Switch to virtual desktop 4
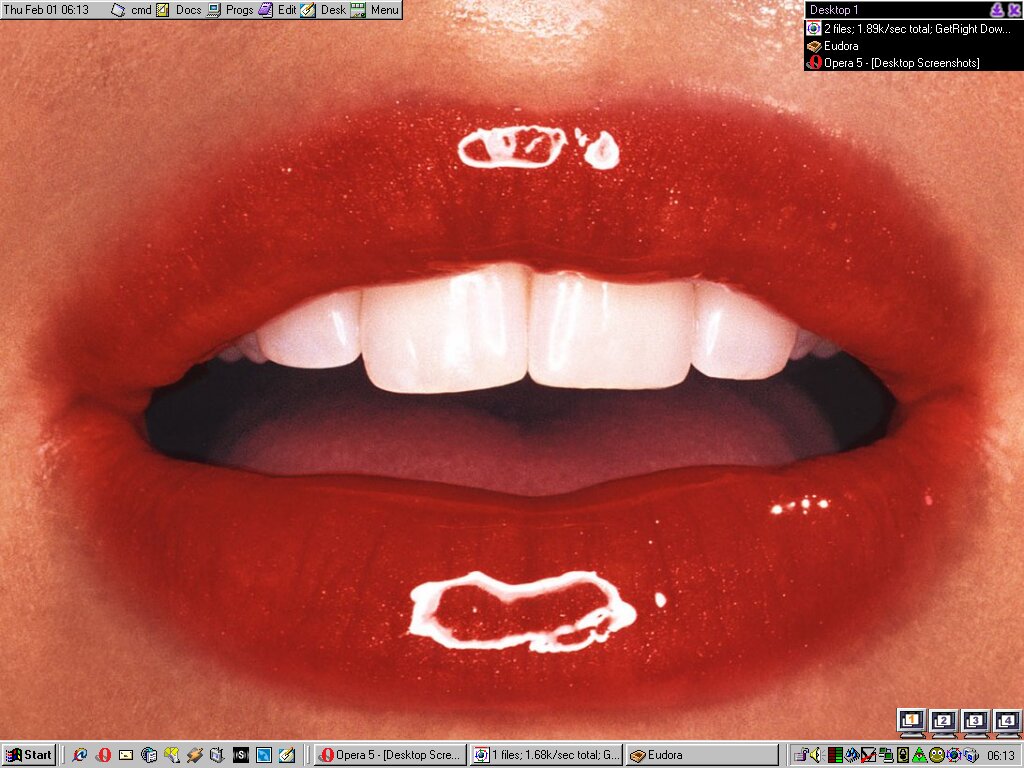Viewport: 1024px width, 768px height. (1007, 722)
